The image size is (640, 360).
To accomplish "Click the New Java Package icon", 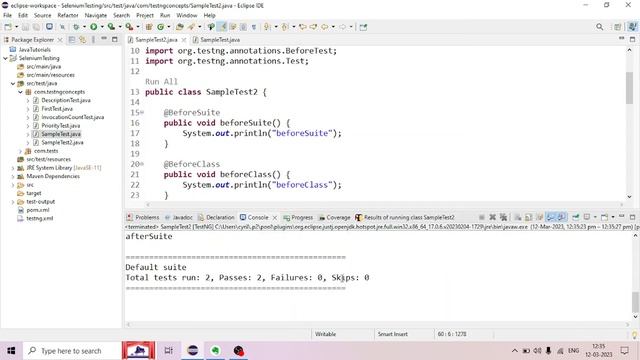I will pos(149,27).
